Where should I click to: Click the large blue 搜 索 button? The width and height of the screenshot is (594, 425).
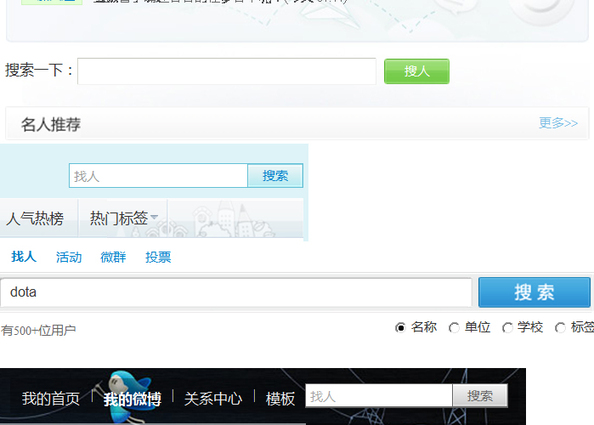[x=534, y=292]
